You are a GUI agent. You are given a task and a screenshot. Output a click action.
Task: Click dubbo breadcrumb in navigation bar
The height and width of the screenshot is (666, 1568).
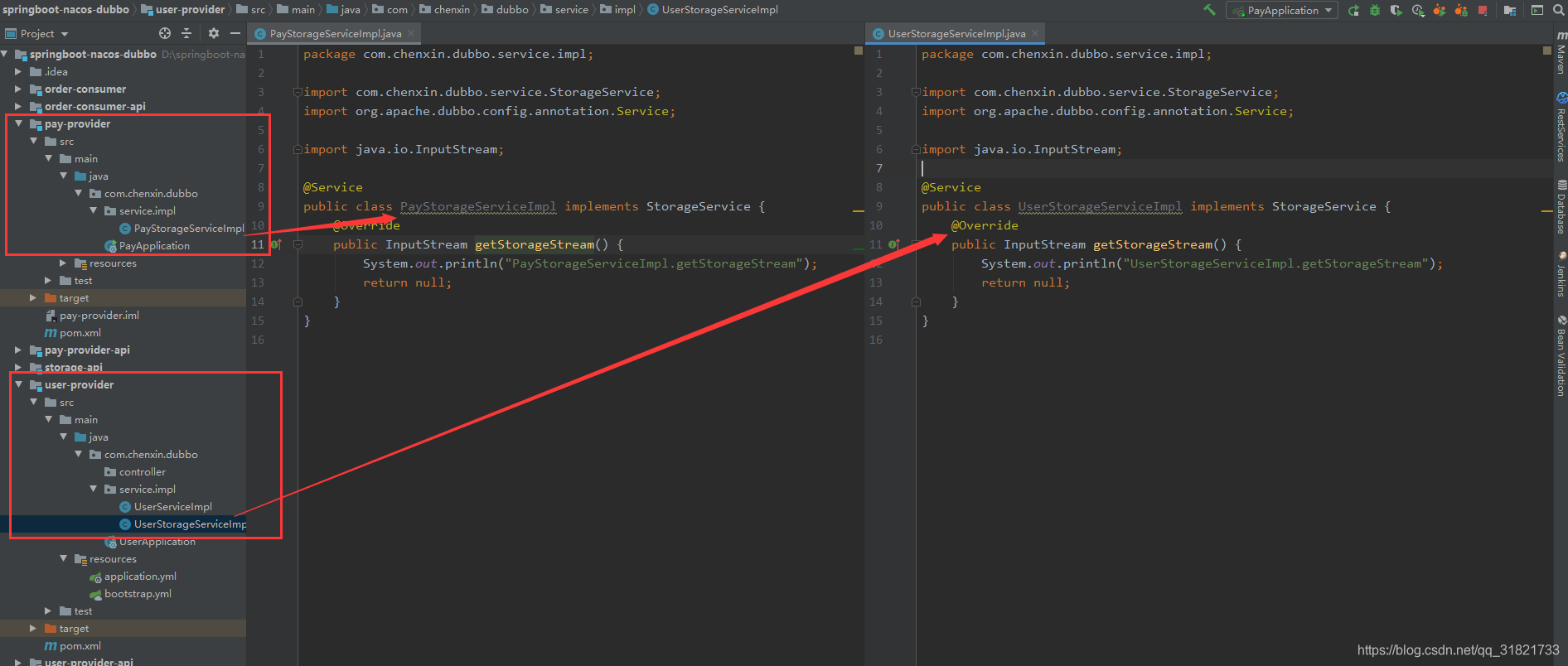(x=506, y=9)
